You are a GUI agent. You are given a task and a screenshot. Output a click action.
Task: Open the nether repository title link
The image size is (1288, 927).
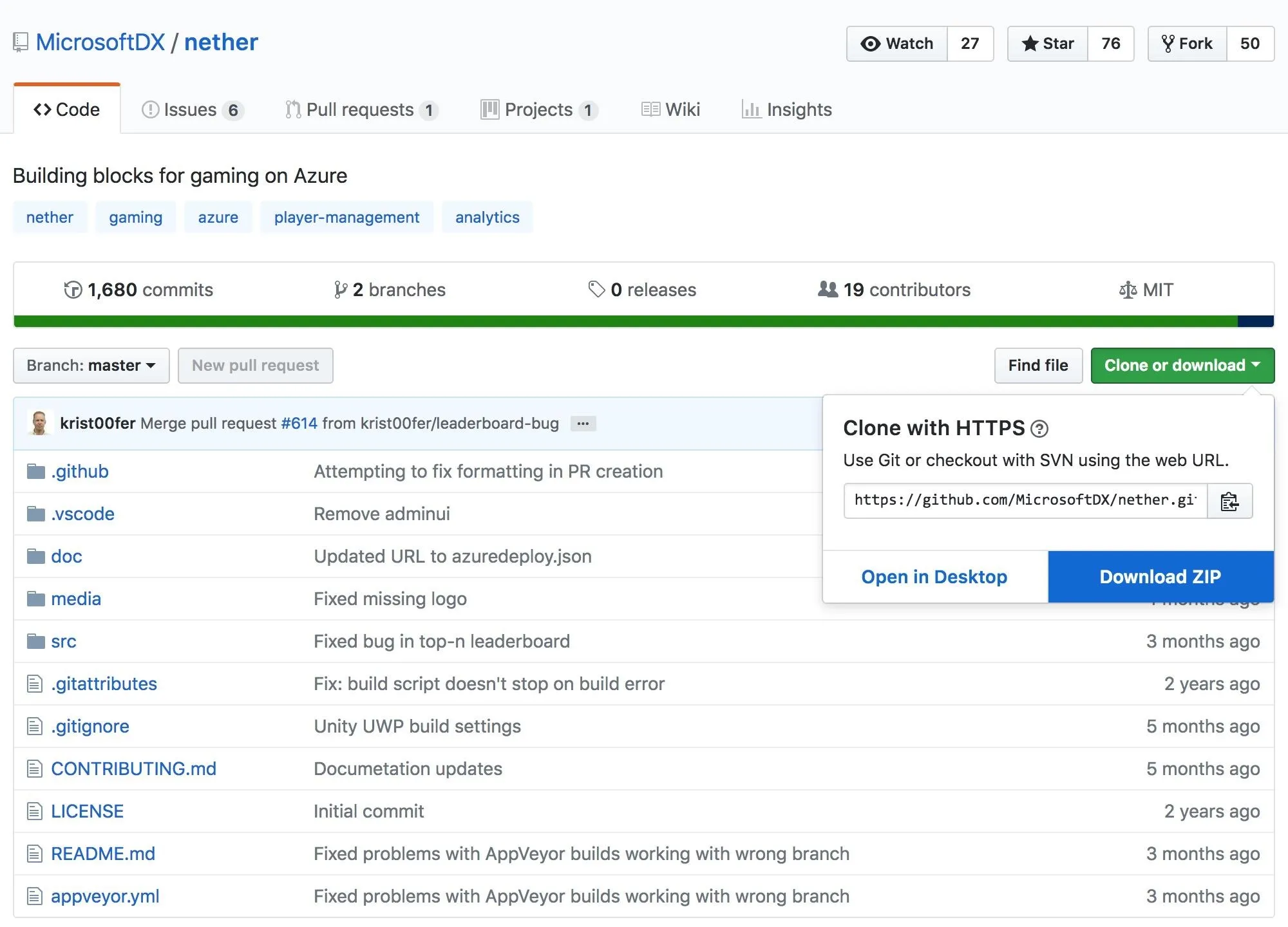click(x=221, y=42)
